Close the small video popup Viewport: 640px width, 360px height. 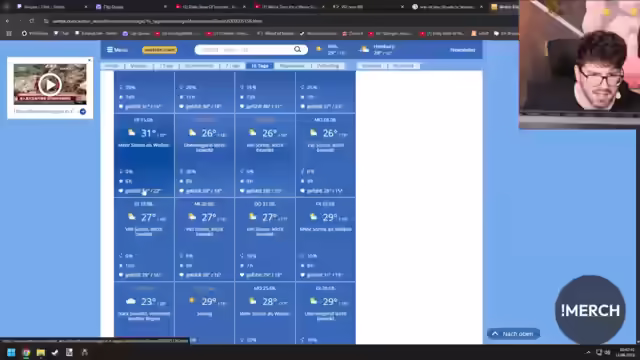(x=89, y=60)
